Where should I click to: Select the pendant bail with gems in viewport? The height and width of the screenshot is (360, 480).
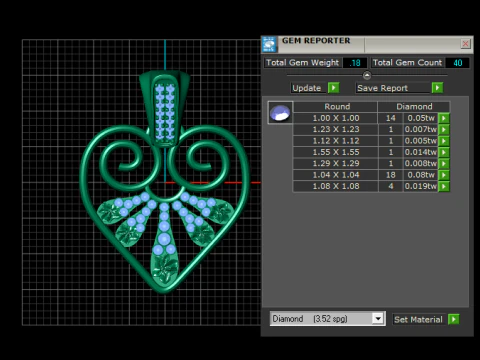tap(165, 108)
